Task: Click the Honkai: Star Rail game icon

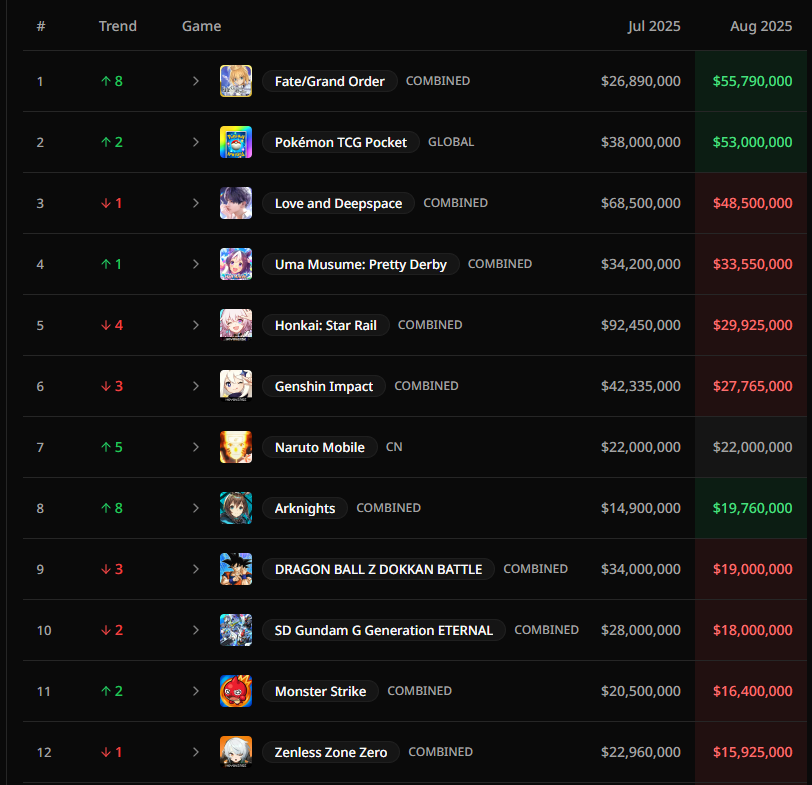Action: (x=236, y=325)
